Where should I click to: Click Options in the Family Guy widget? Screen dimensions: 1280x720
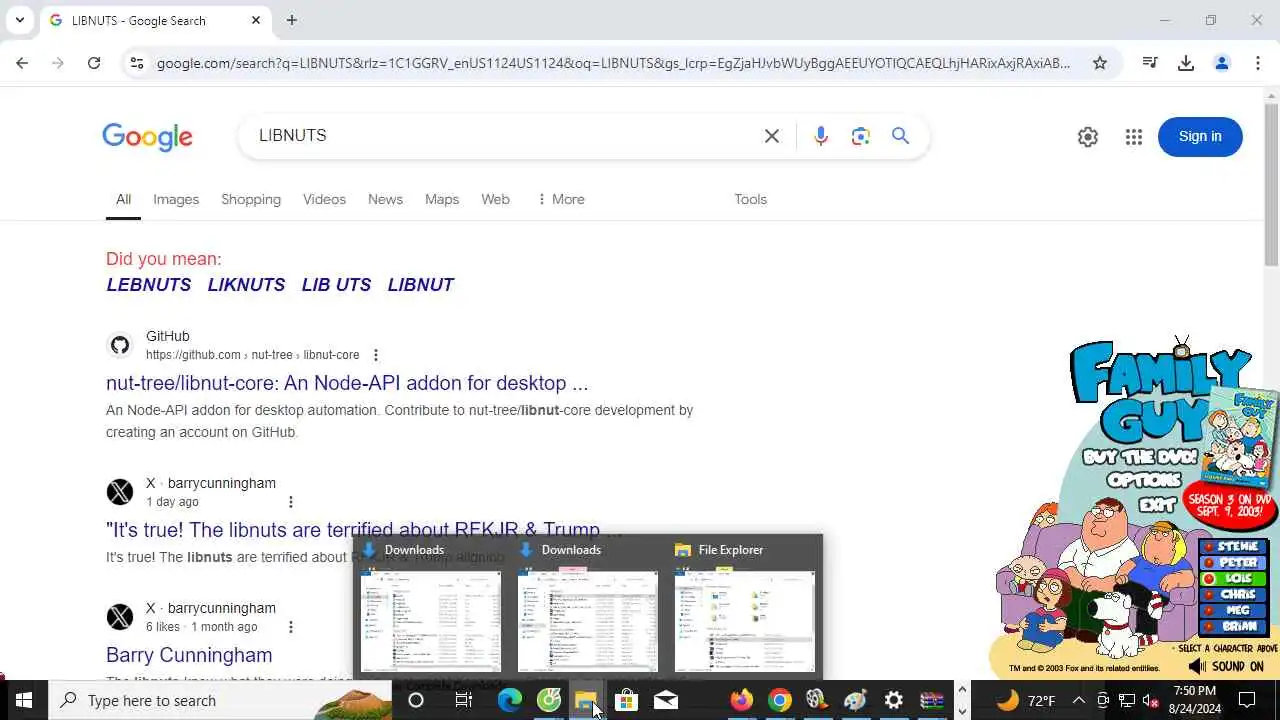click(x=1142, y=481)
